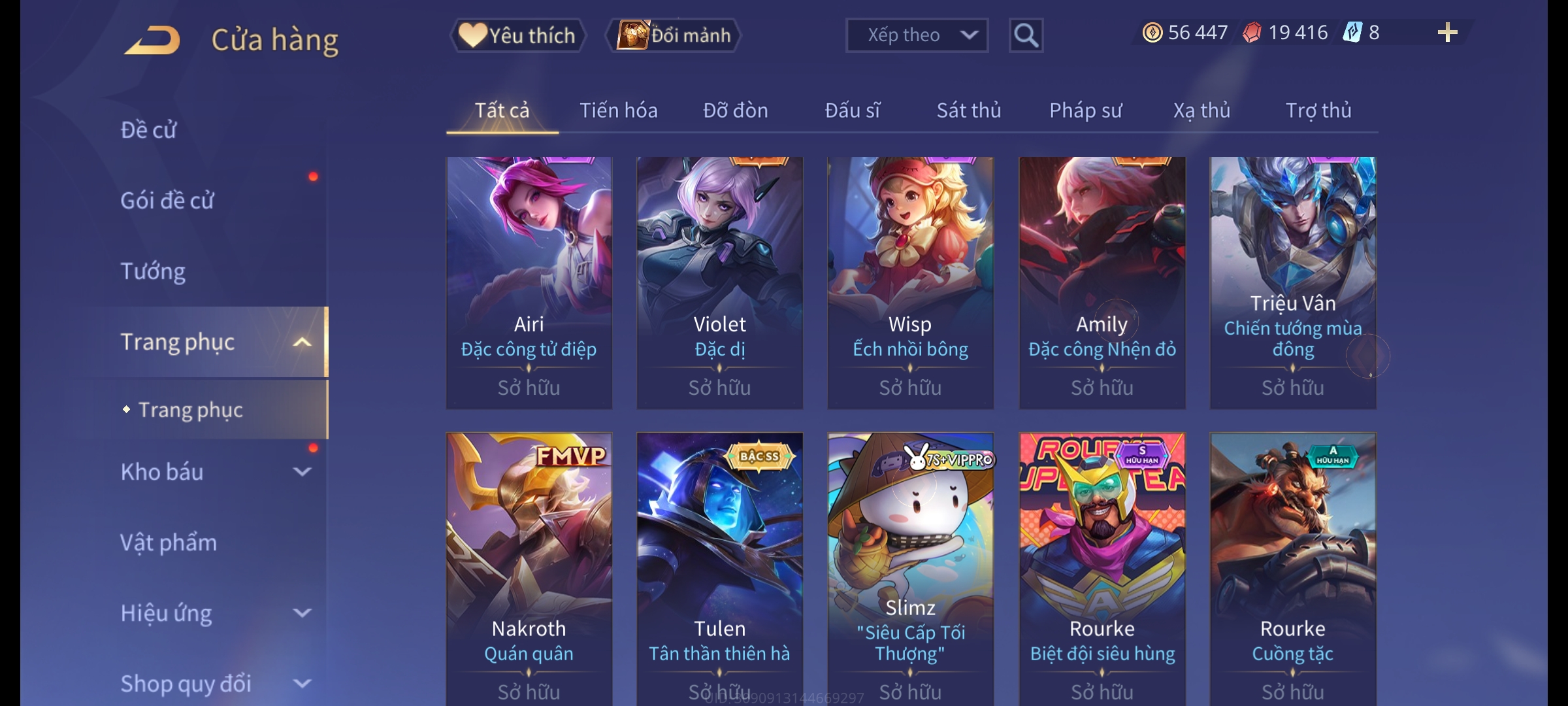This screenshot has height=706, width=1568.
Task: Expand the Kho báu sidebar section
Action: point(302,472)
